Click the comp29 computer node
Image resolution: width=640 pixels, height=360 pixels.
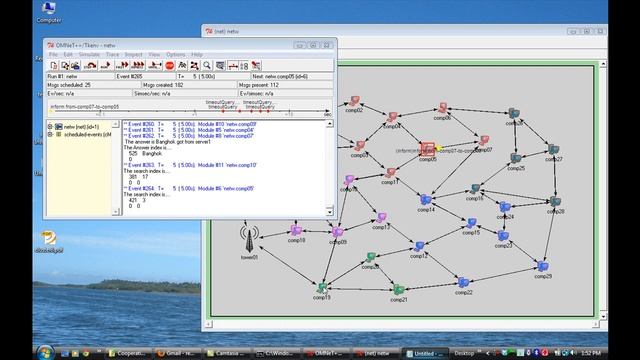542,267
